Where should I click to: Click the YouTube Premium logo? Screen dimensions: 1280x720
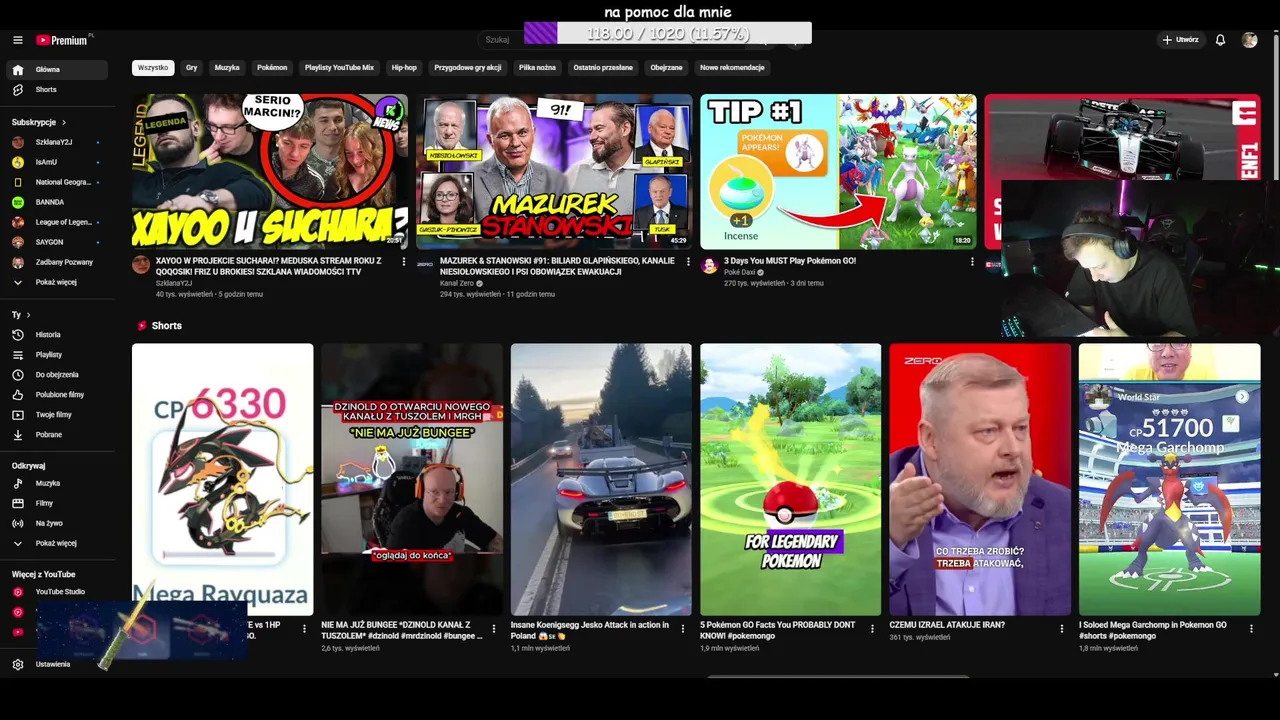[x=64, y=40]
